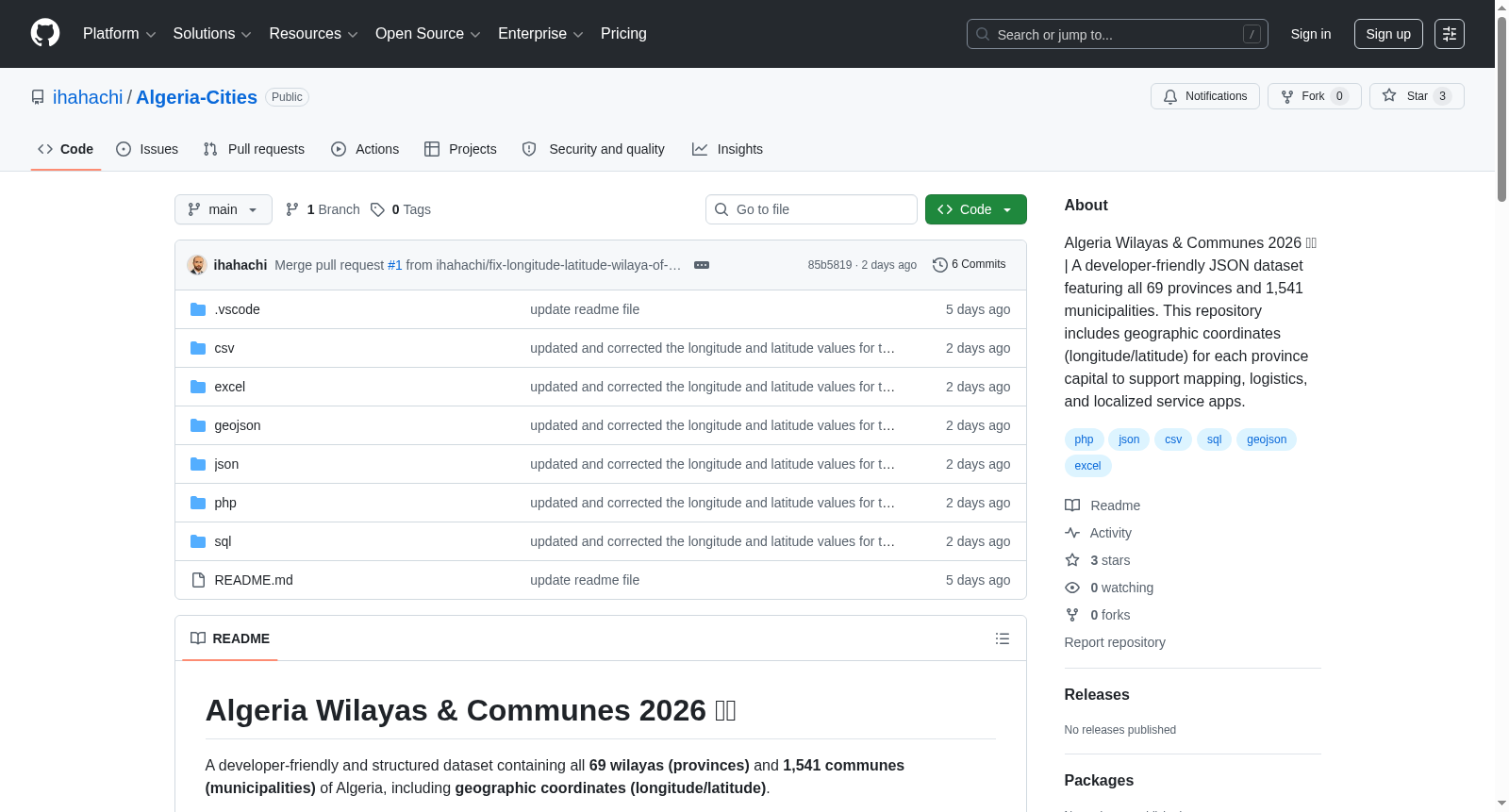The height and width of the screenshot is (812, 1509).
Task: Click the branch icon beside 1 Branch
Action: click(x=292, y=209)
